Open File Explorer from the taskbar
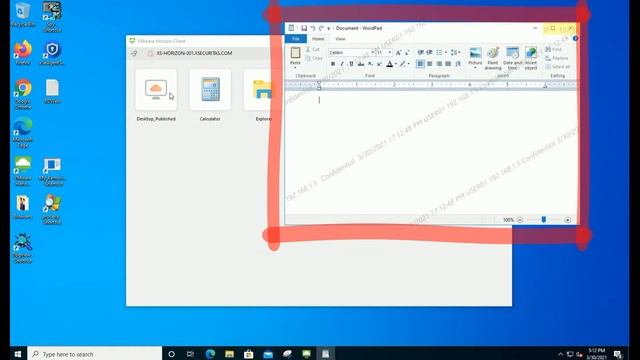The image size is (640, 360). click(x=229, y=354)
